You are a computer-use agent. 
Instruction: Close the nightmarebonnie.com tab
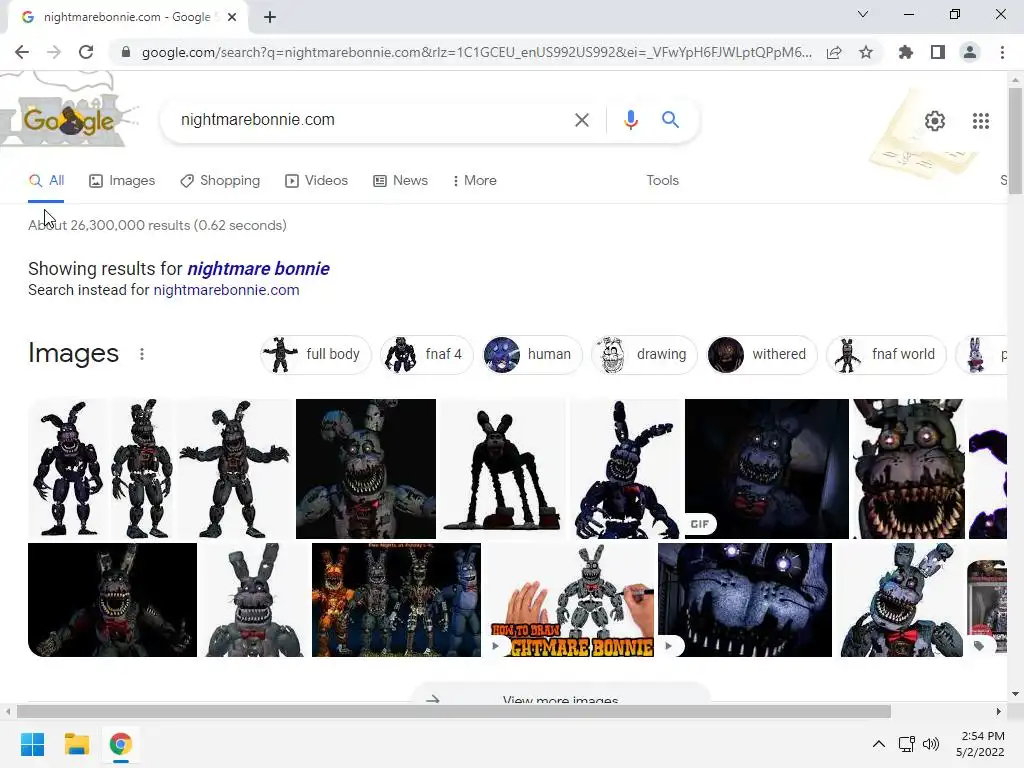point(232,17)
